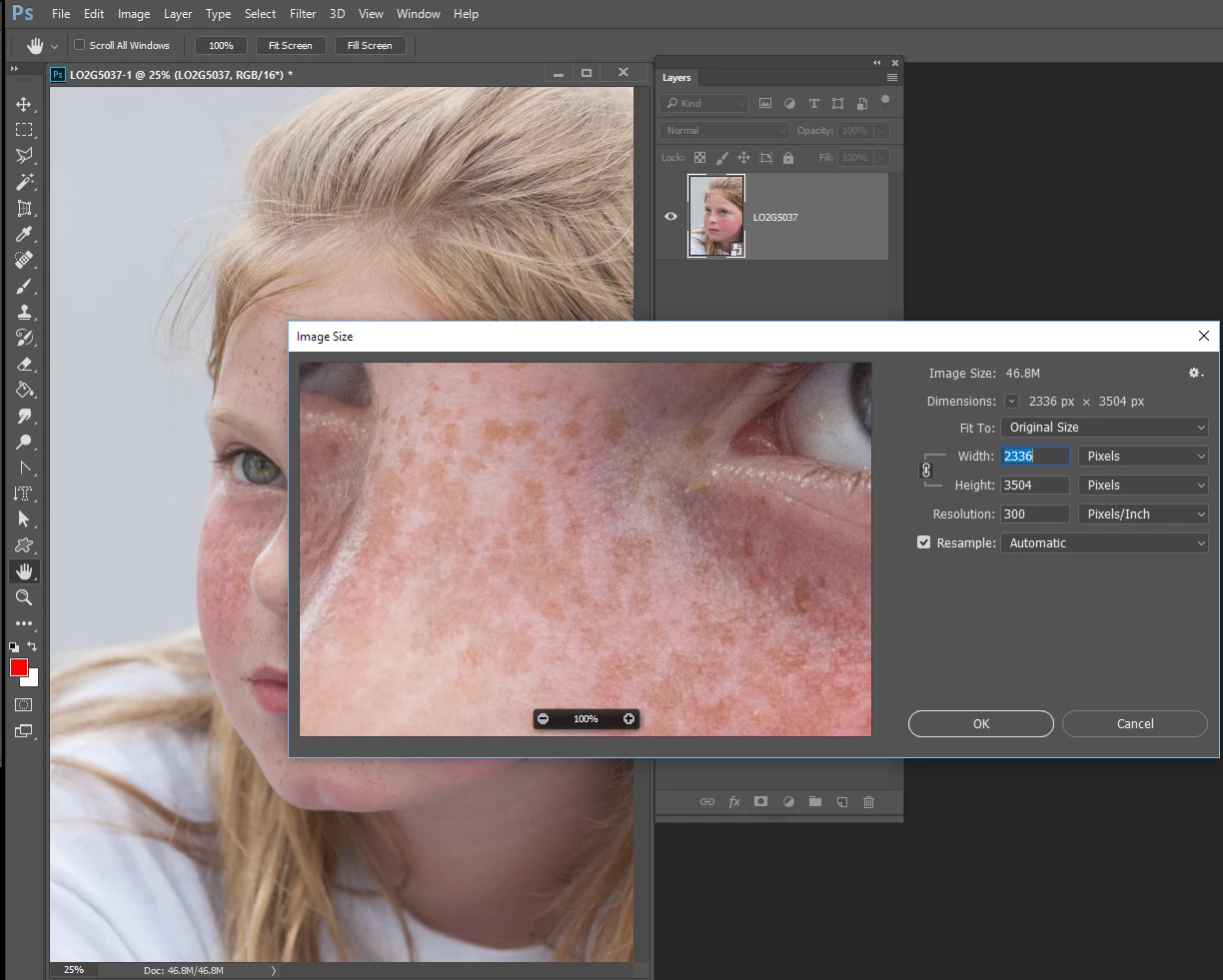Viewport: 1223px width, 980px height.
Task: Open Image Size gear settings
Action: click(1195, 374)
